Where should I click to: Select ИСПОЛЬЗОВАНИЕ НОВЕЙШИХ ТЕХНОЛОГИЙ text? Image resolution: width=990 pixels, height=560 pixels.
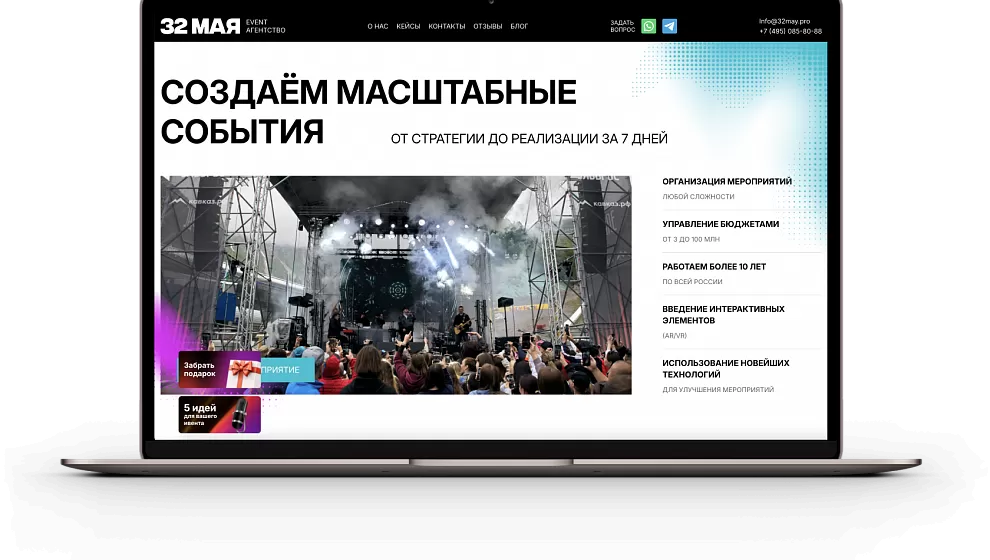click(726, 369)
